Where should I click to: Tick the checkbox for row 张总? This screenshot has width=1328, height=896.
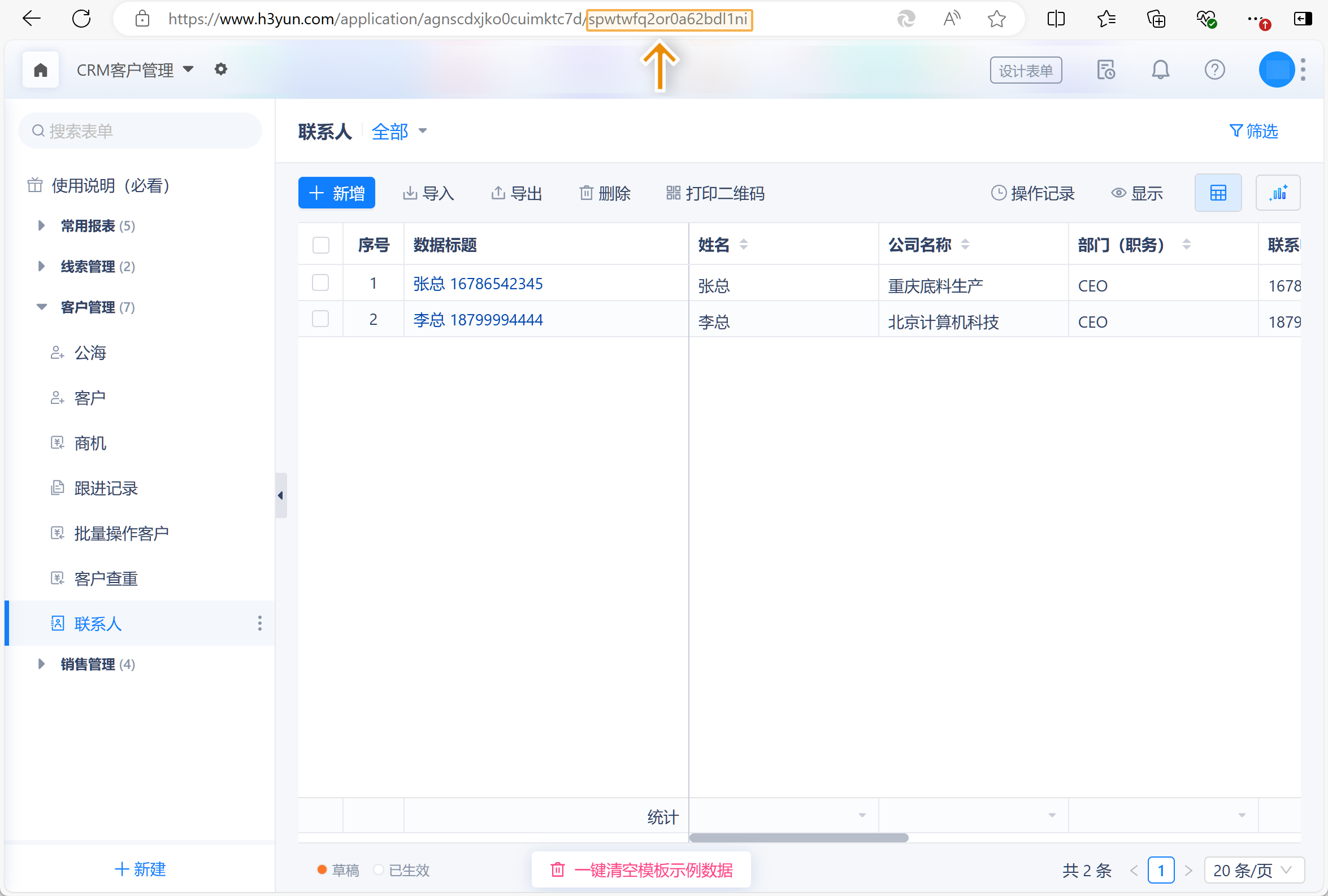320,283
